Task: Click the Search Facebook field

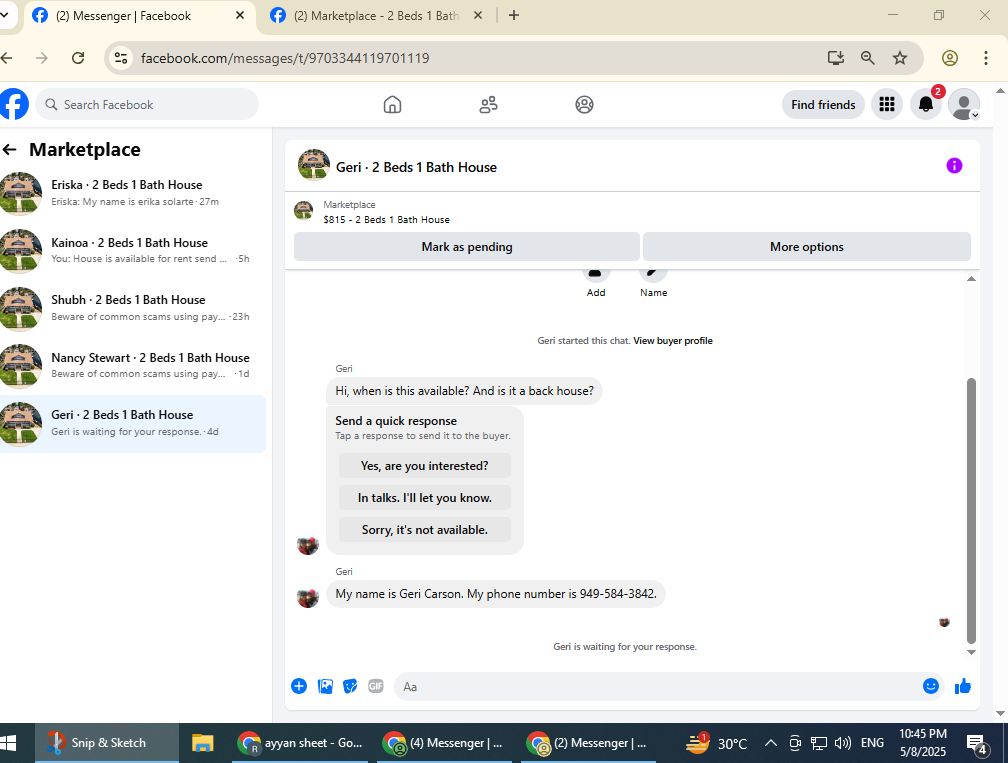Action: pos(147,105)
